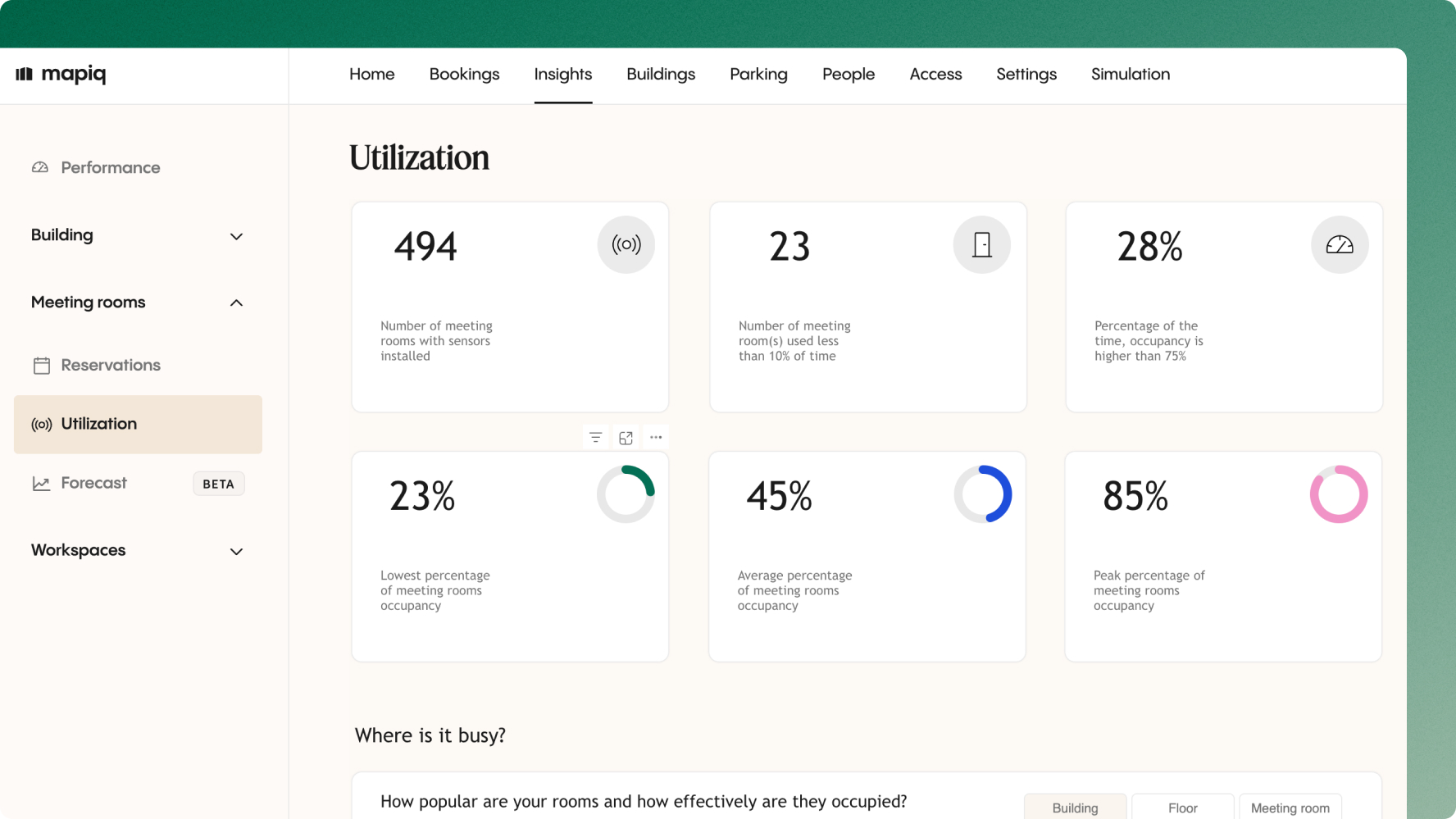Click the 28% value
Viewport: 1456px width, 819px height.
[1149, 246]
